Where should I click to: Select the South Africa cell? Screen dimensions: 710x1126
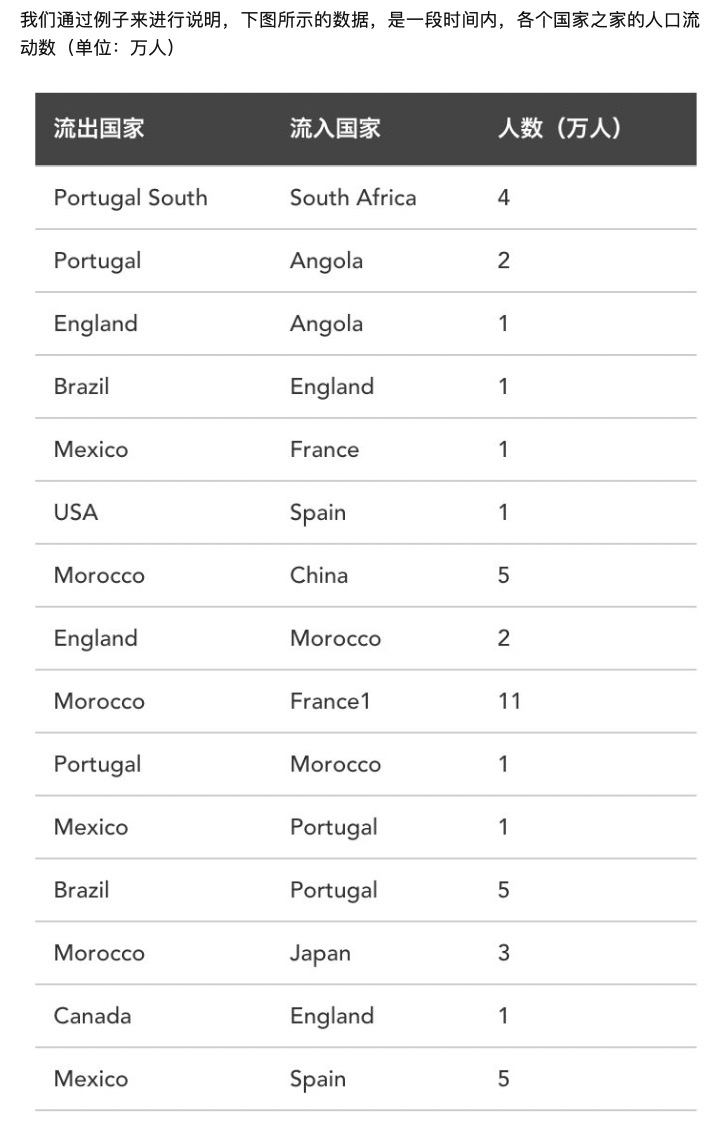pyautogui.click(x=353, y=198)
